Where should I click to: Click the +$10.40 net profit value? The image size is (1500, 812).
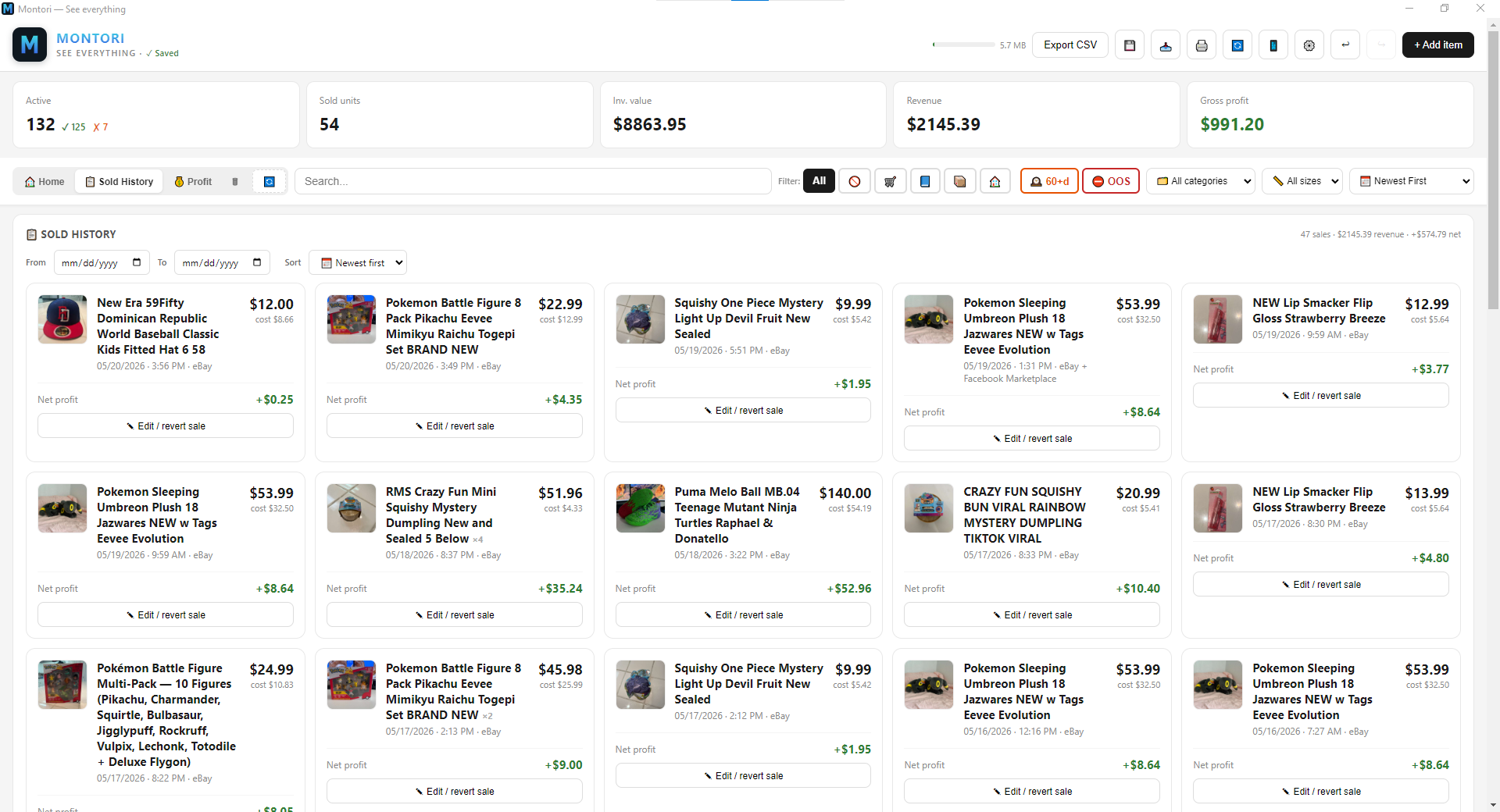tap(1138, 589)
